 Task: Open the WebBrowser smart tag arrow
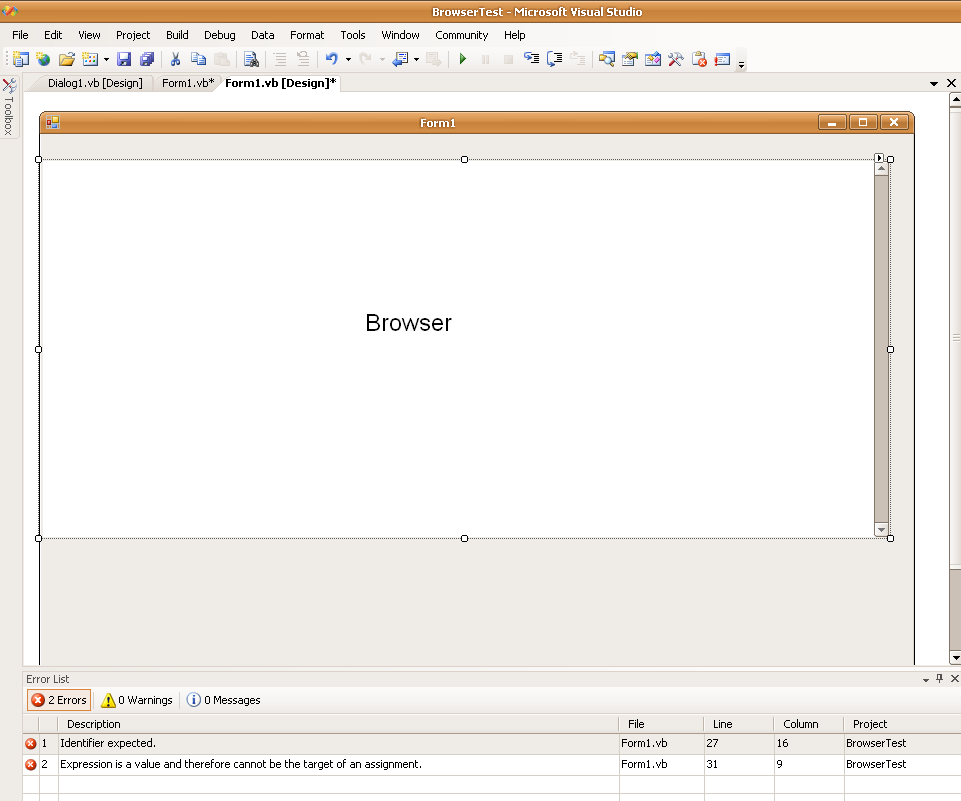[879, 158]
